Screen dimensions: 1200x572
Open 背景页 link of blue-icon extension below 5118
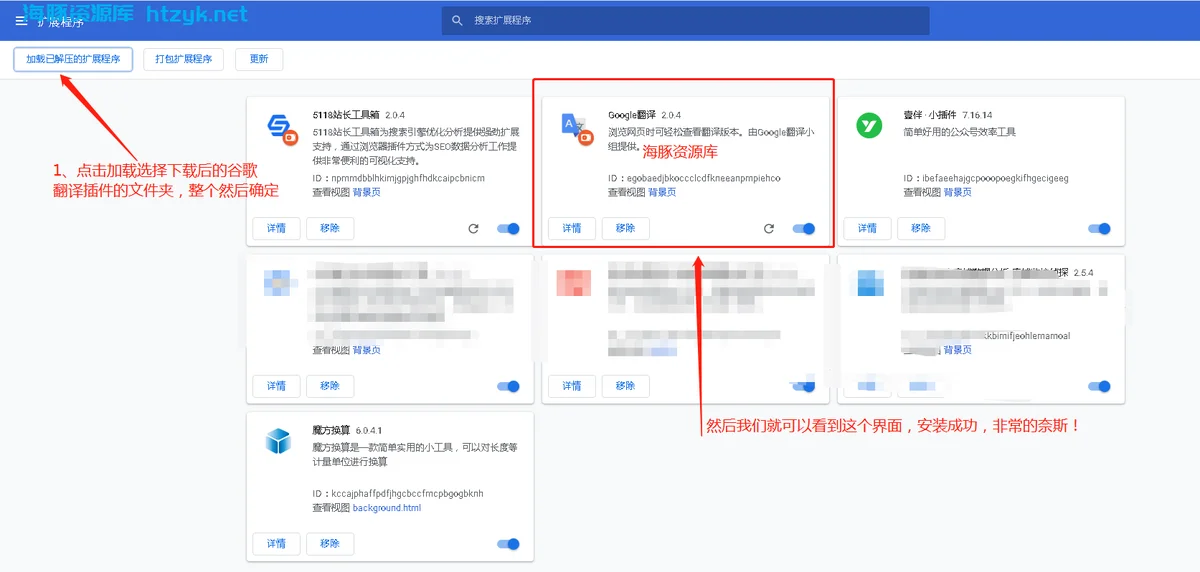(x=367, y=350)
